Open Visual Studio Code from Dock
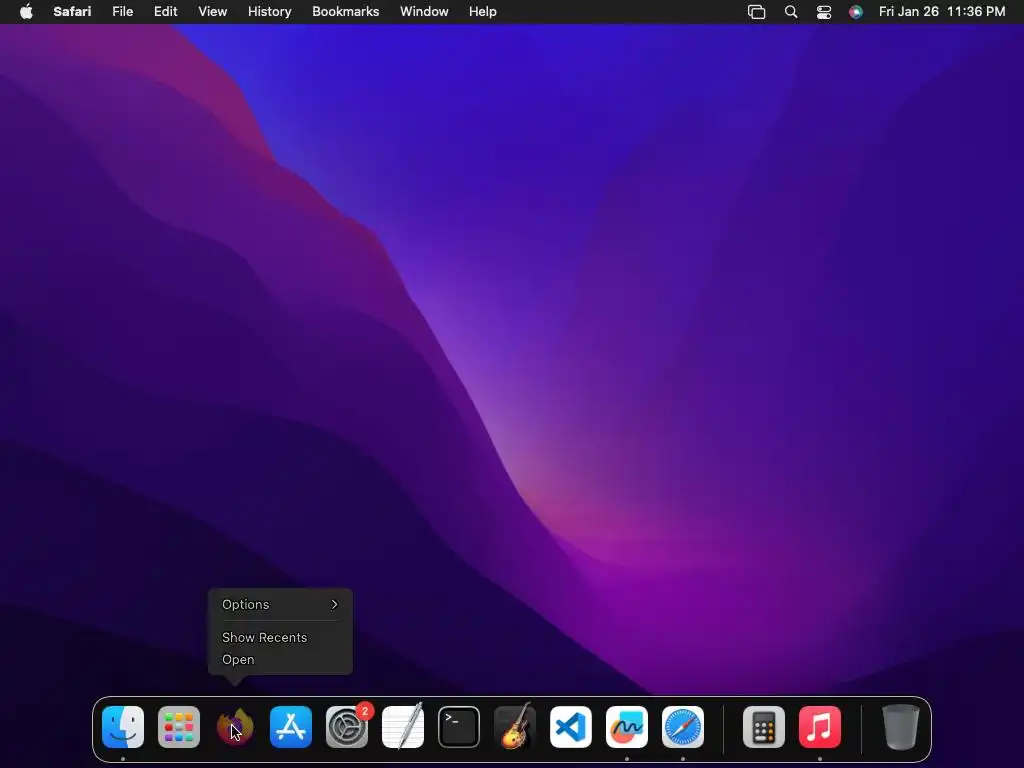 point(571,727)
